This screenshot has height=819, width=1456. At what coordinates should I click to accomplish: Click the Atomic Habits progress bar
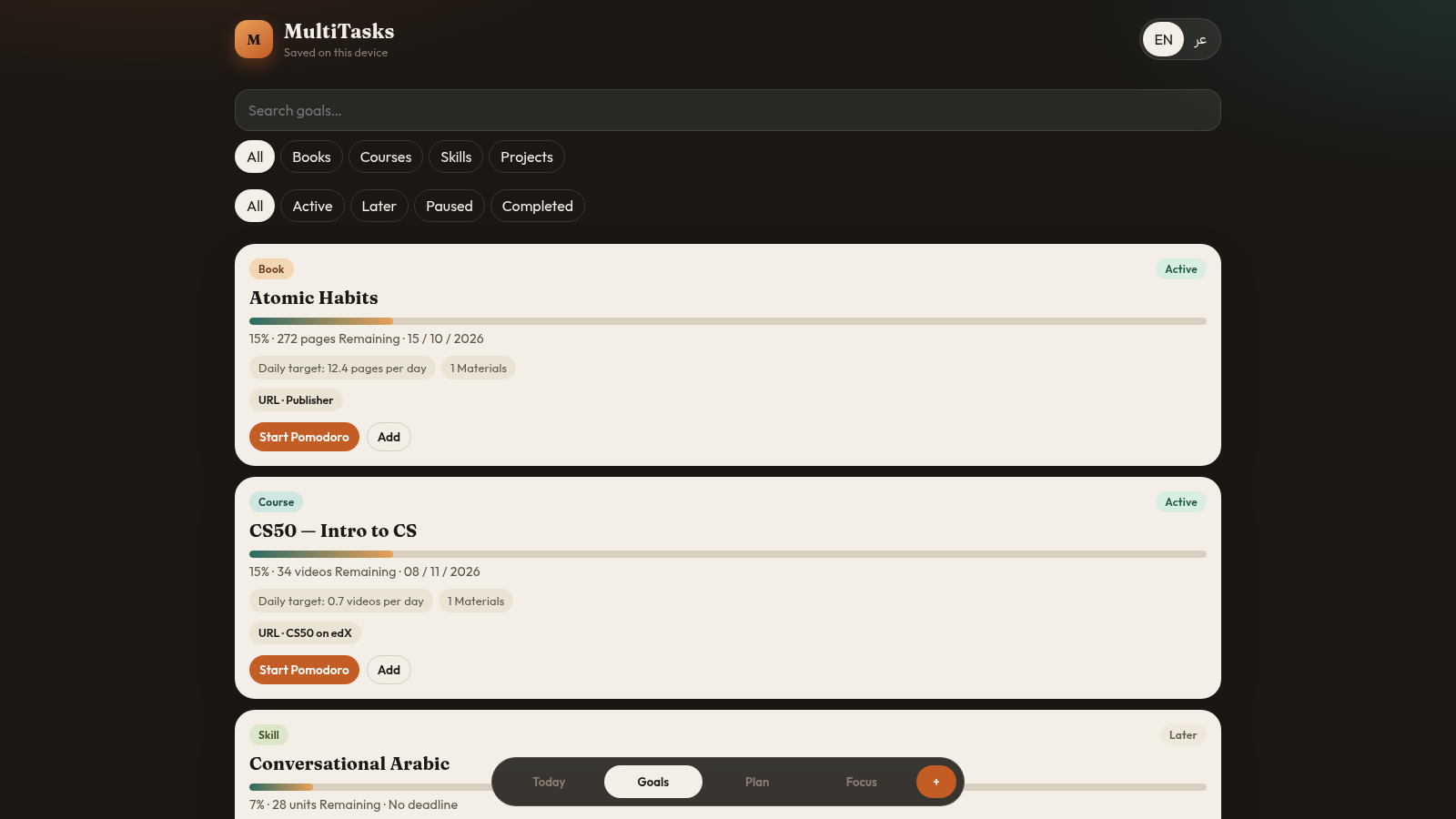728,321
